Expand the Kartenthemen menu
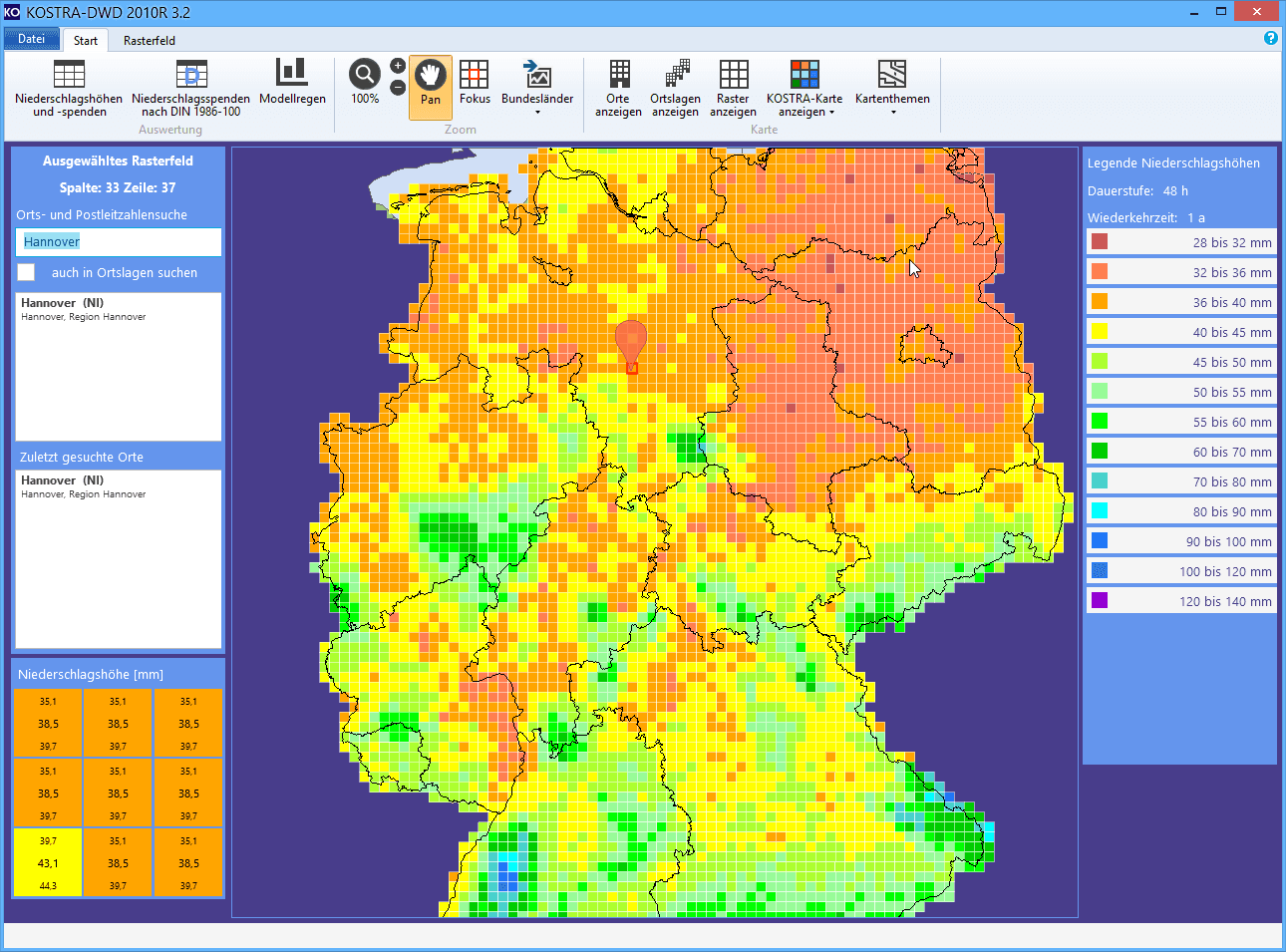This screenshot has height=952, width=1286. [x=892, y=88]
